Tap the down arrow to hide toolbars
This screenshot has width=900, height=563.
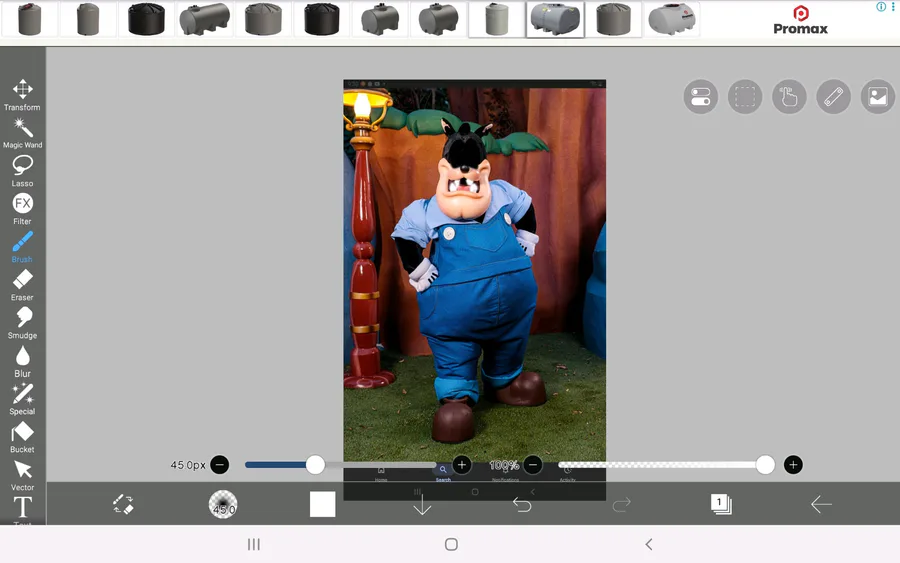point(422,504)
